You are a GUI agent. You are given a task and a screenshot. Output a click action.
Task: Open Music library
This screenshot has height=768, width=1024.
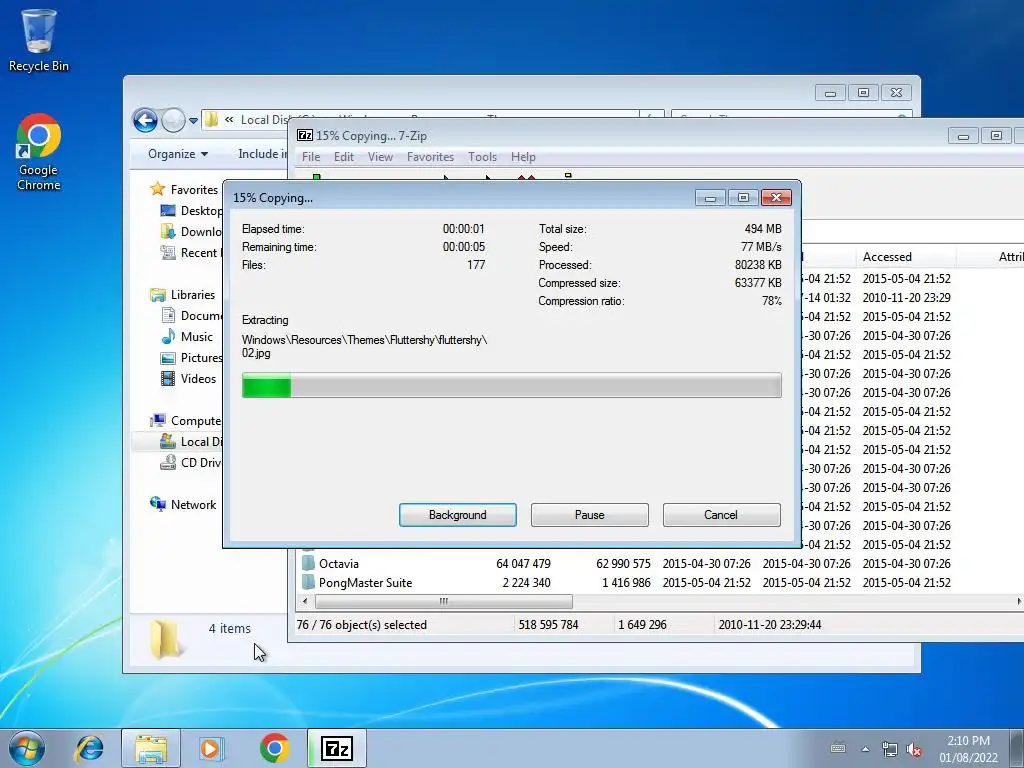(x=197, y=337)
